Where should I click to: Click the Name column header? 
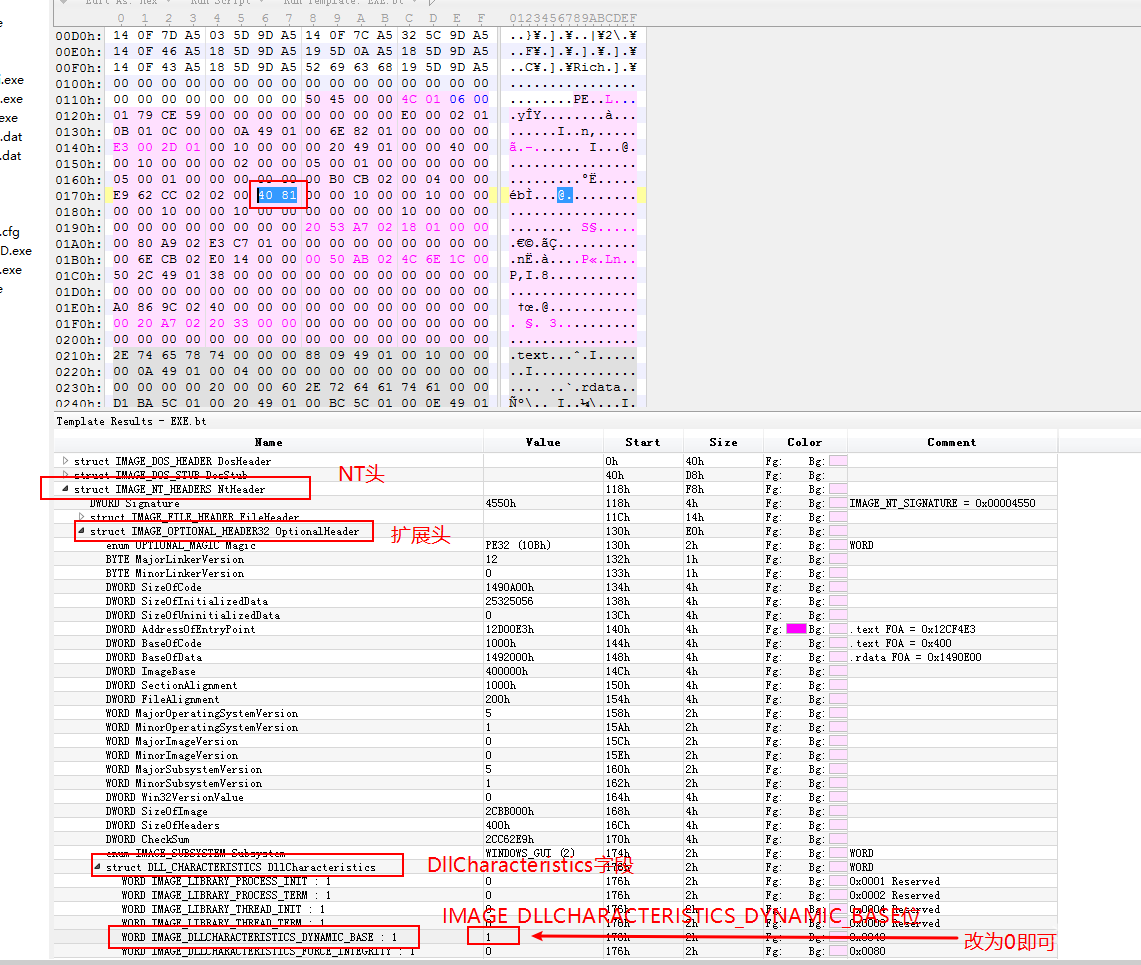pos(269,442)
